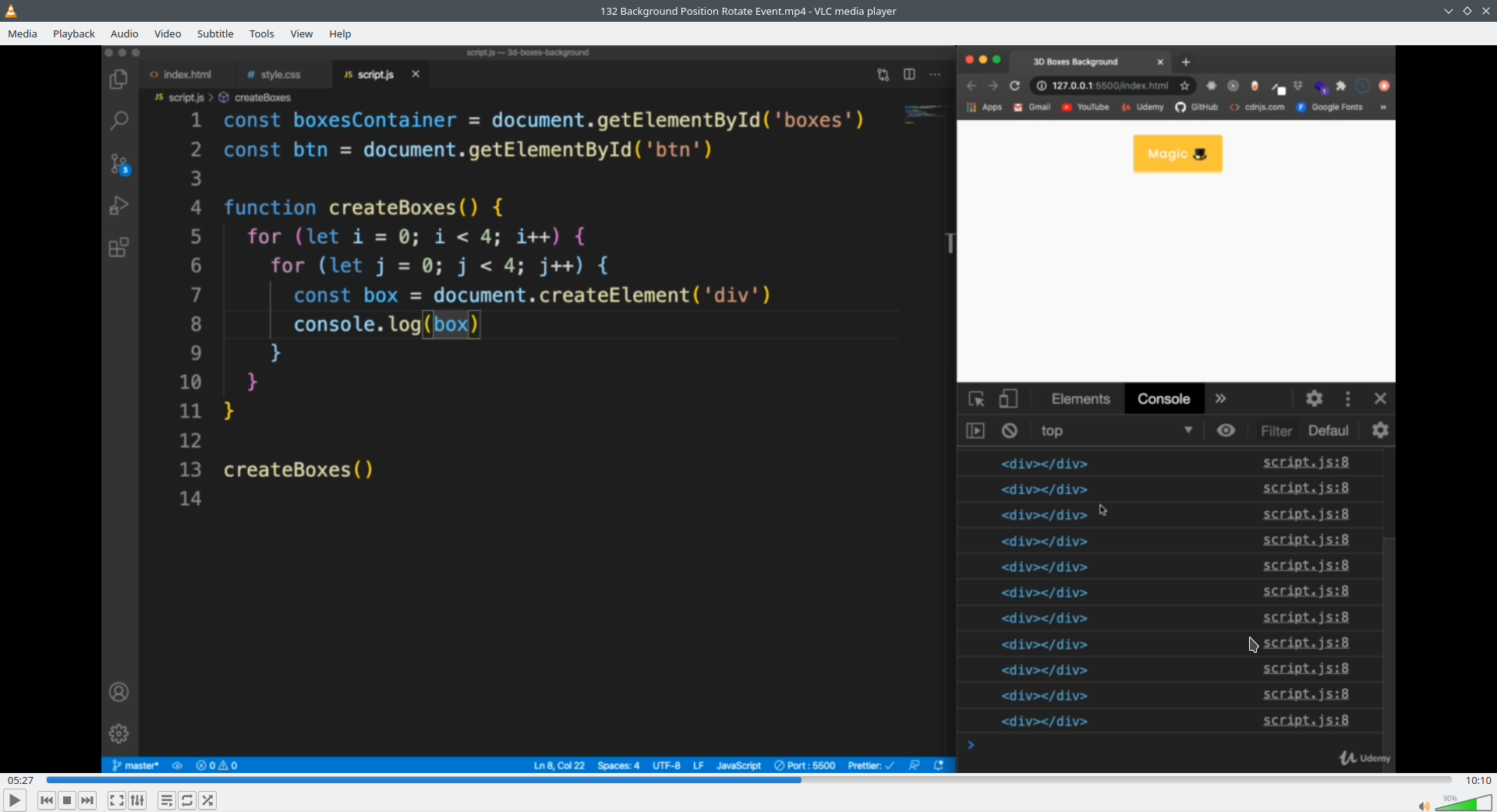Open the VS Code Manage gear icon

[x=119, y=733]
